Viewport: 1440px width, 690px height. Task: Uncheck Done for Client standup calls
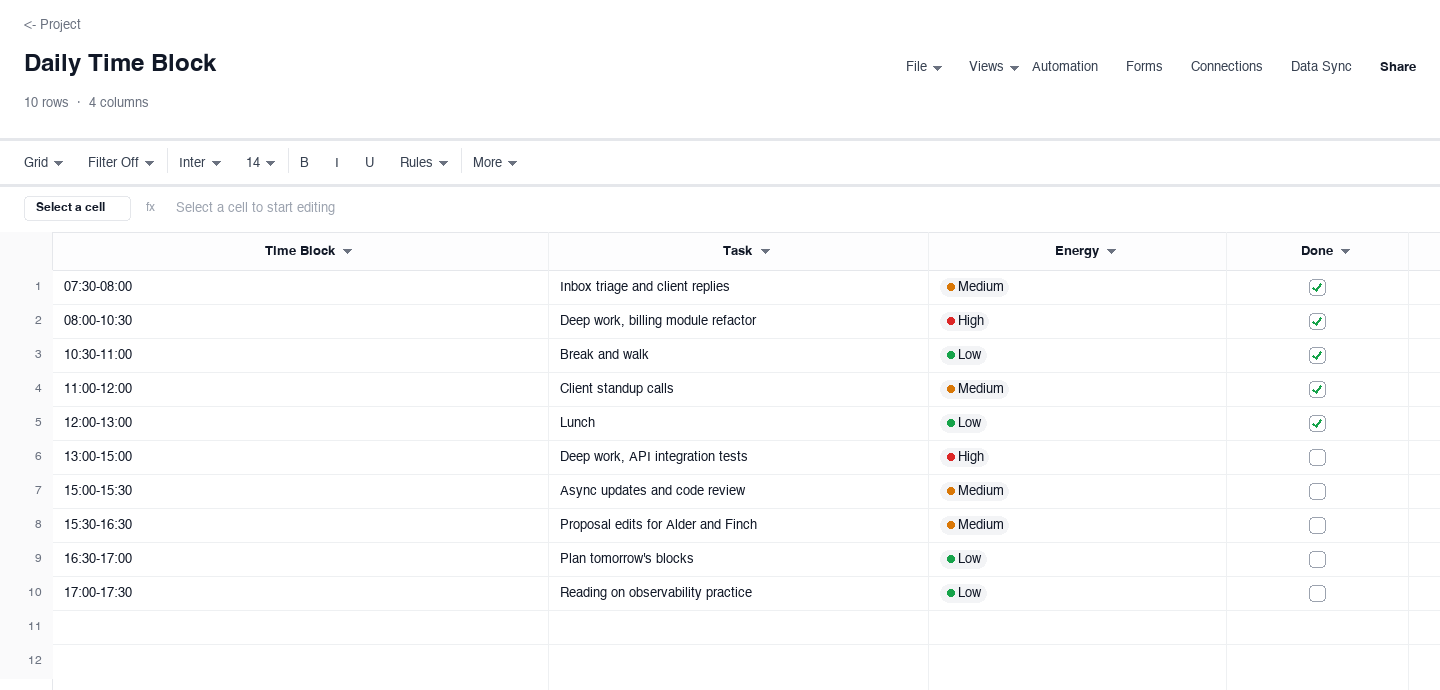click(x=1317, y=390)
